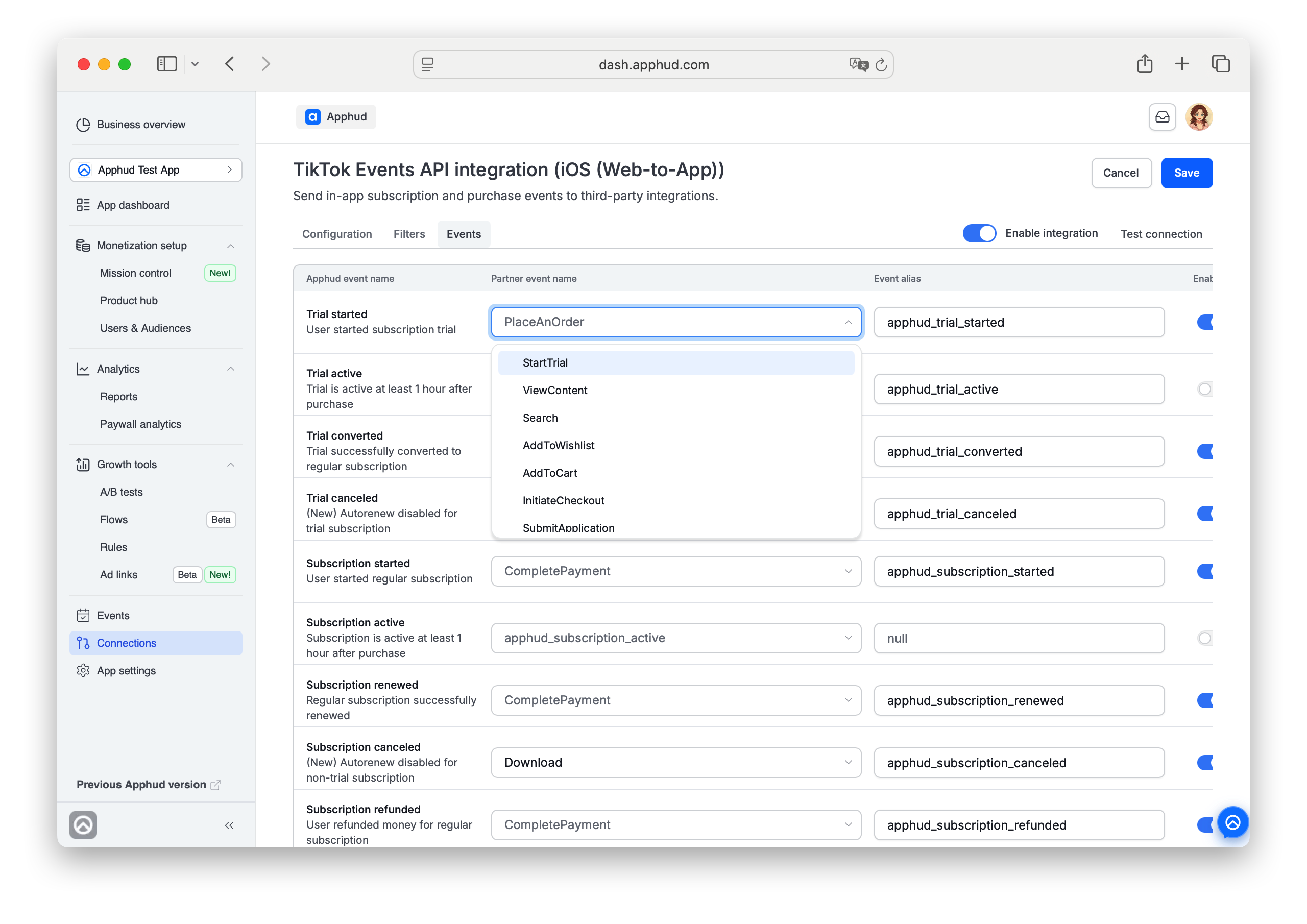
Task: Switch to the Configuration tab
Action: (337, 234)
